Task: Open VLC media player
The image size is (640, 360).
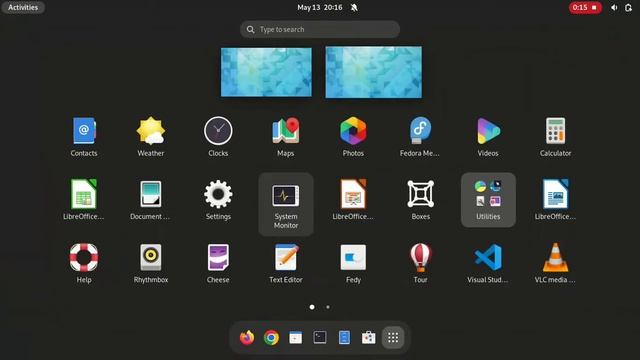Action: pyautogui.click(x=555, y=263)
